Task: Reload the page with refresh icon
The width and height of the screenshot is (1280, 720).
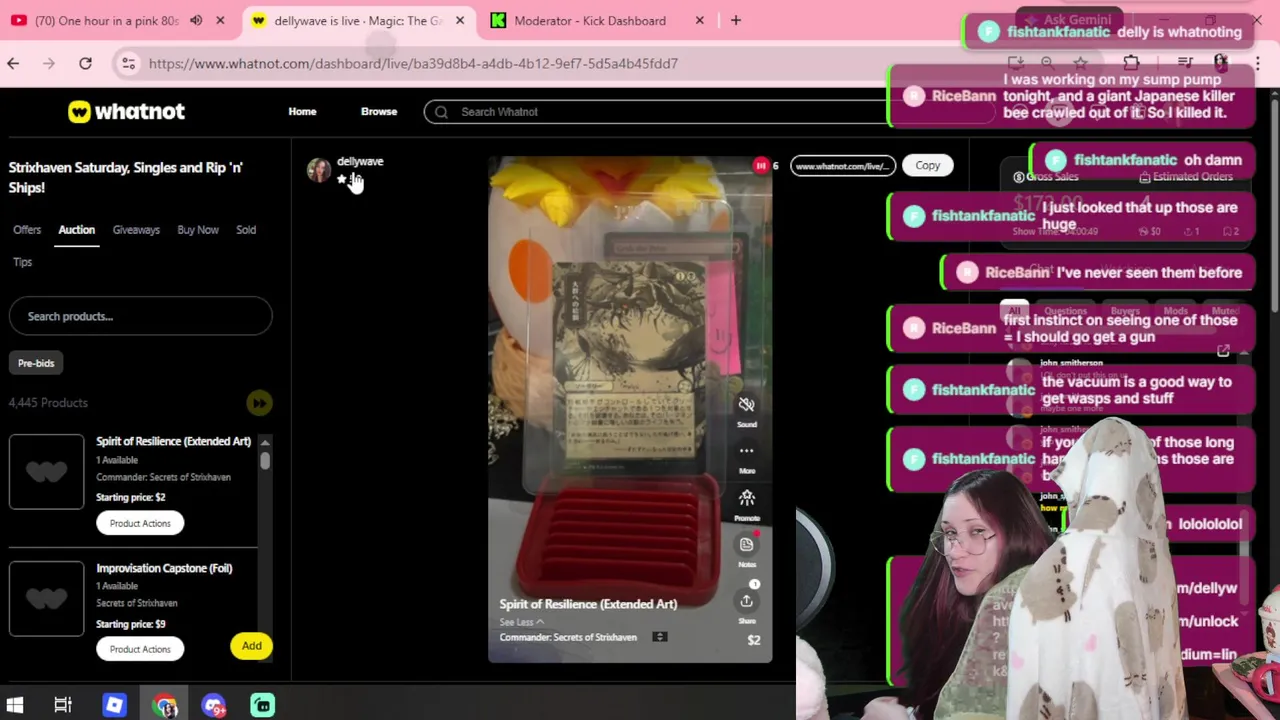Action: 85,63
